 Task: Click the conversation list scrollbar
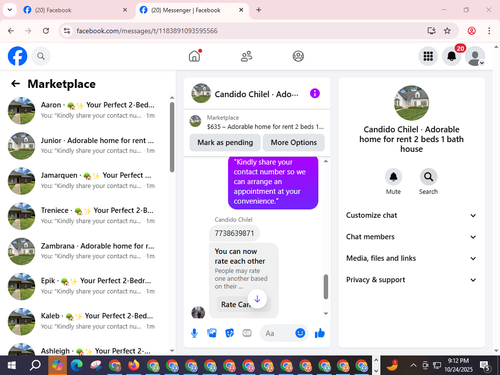(172, 137)
